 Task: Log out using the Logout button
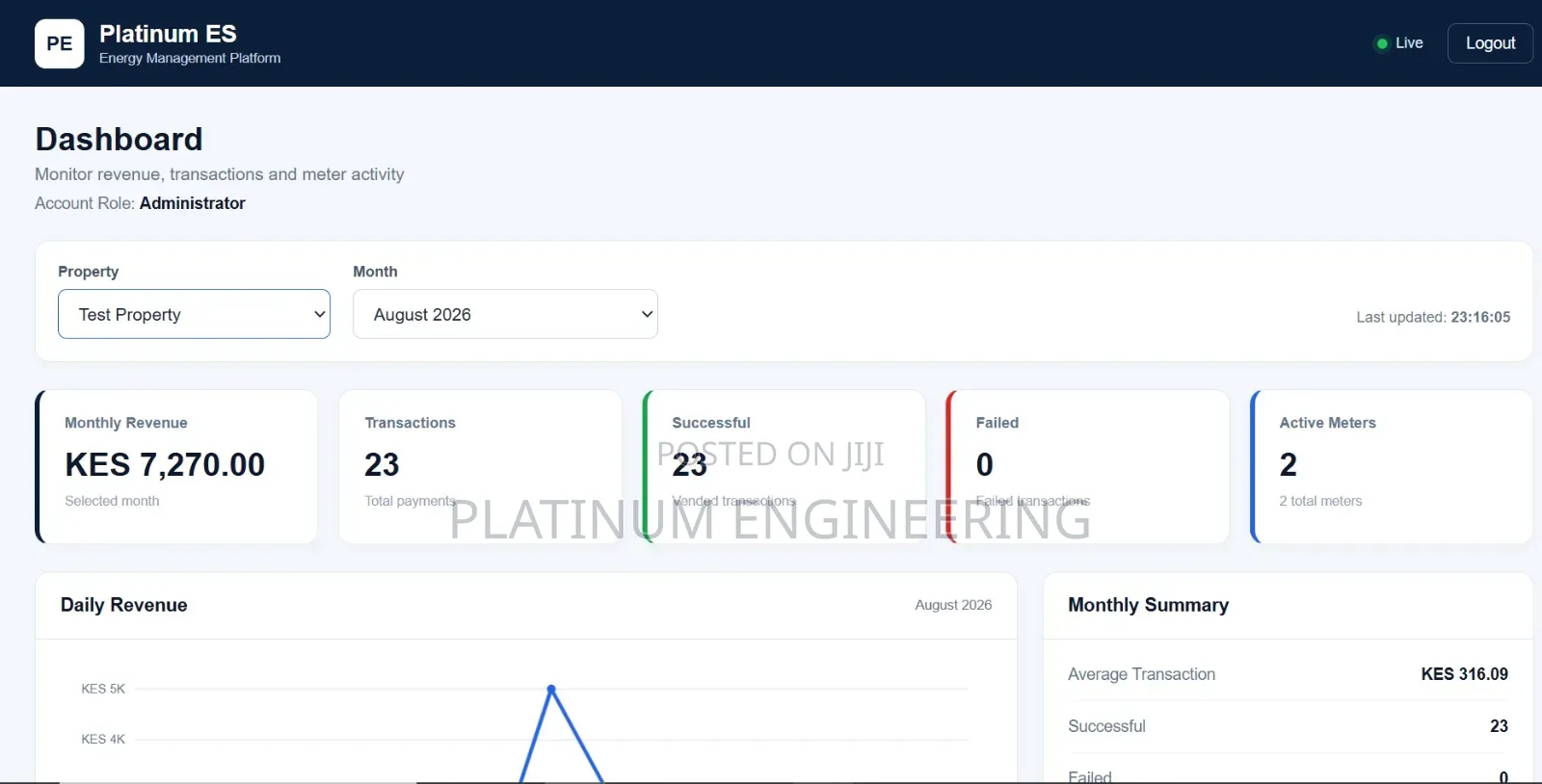tap(1490, 43)
